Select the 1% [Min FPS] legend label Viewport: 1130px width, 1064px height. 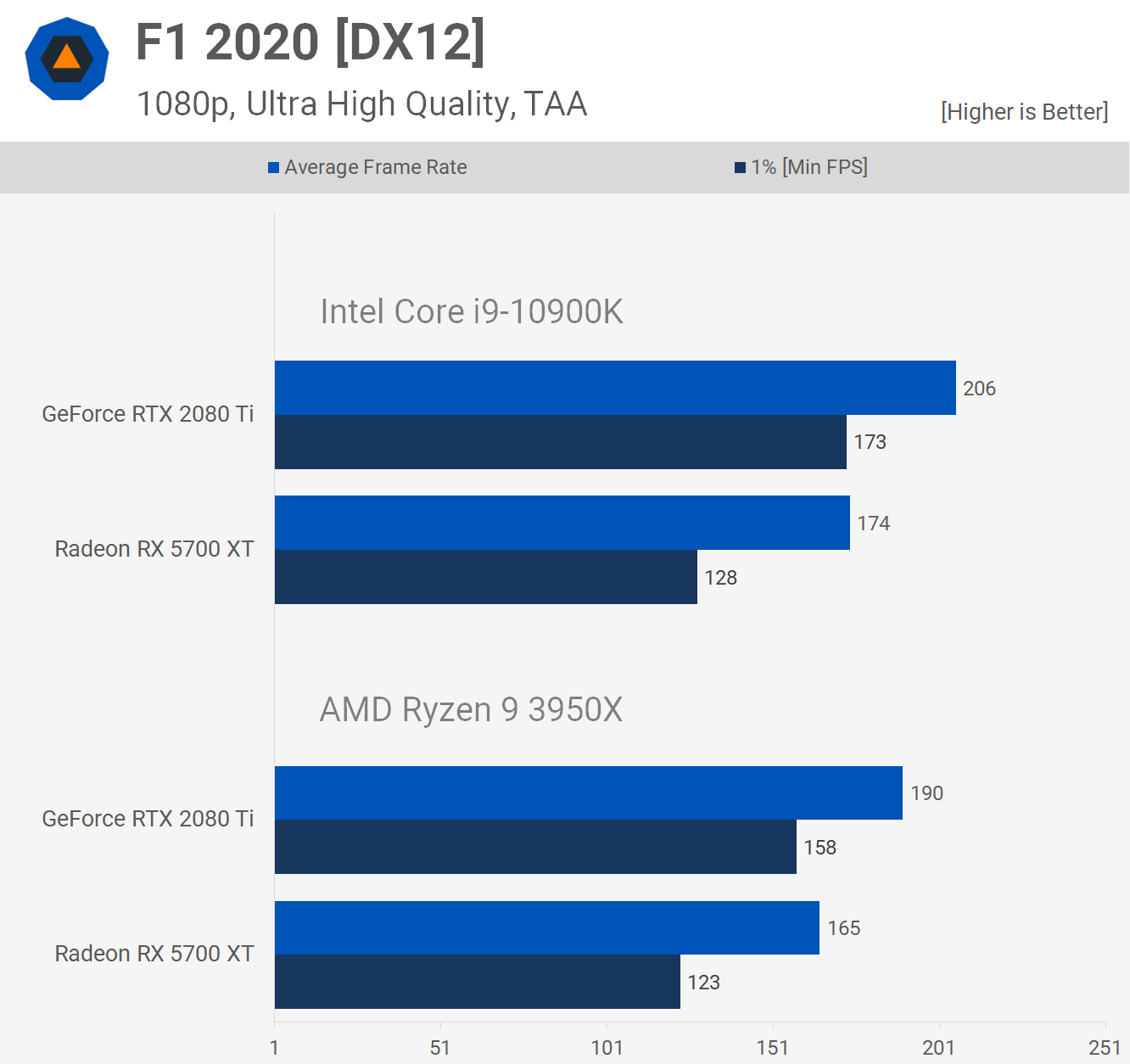808,167
